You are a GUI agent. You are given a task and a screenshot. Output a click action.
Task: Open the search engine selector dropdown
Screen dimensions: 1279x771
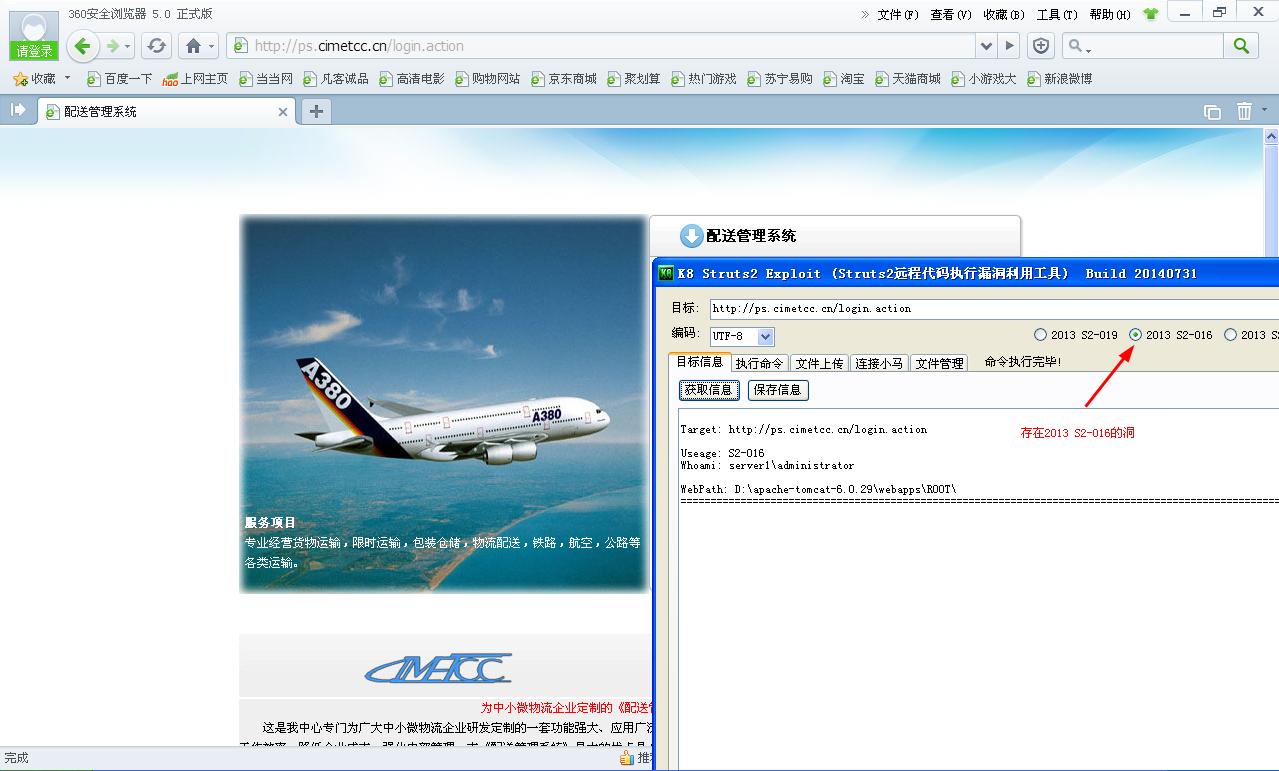(1078, 46)
